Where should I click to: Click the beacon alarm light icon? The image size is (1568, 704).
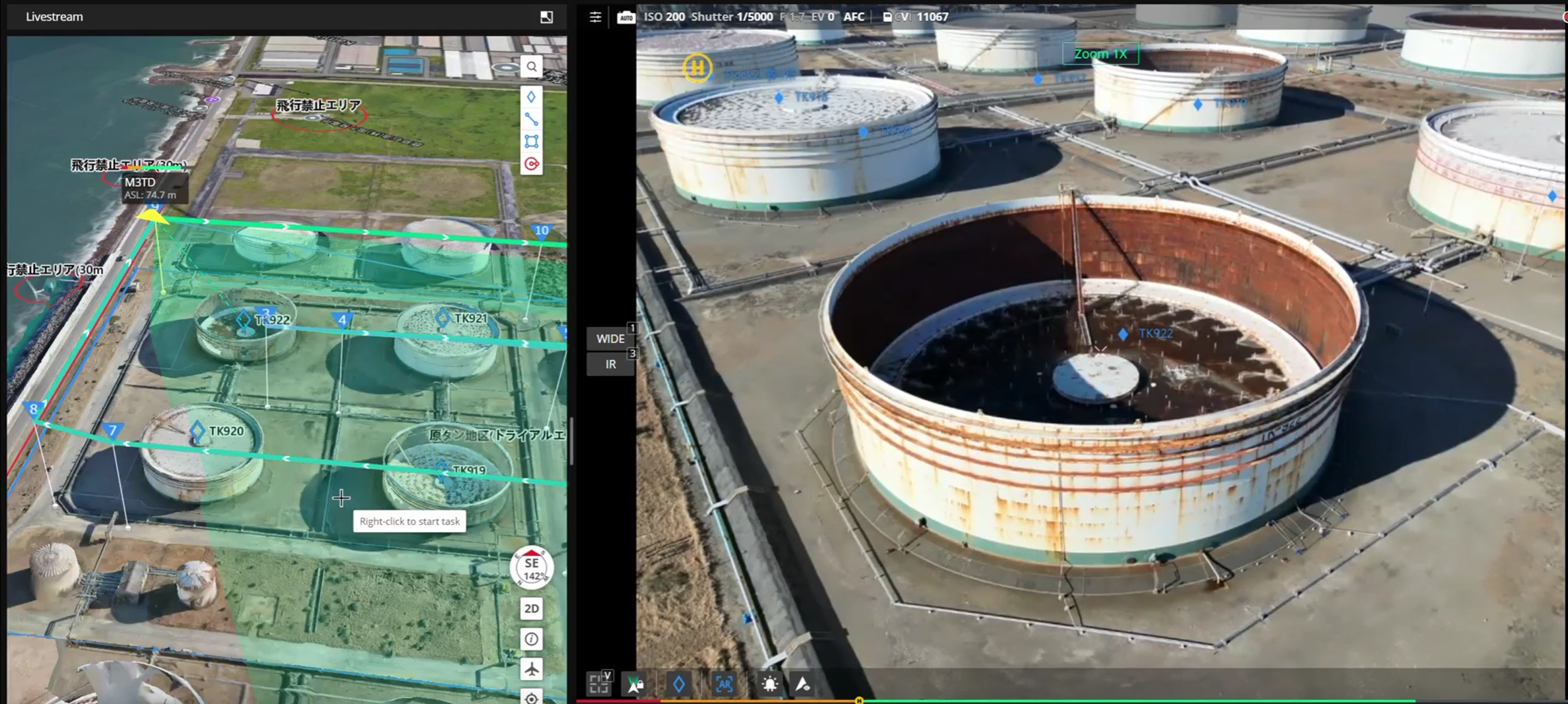pos(769,683)
